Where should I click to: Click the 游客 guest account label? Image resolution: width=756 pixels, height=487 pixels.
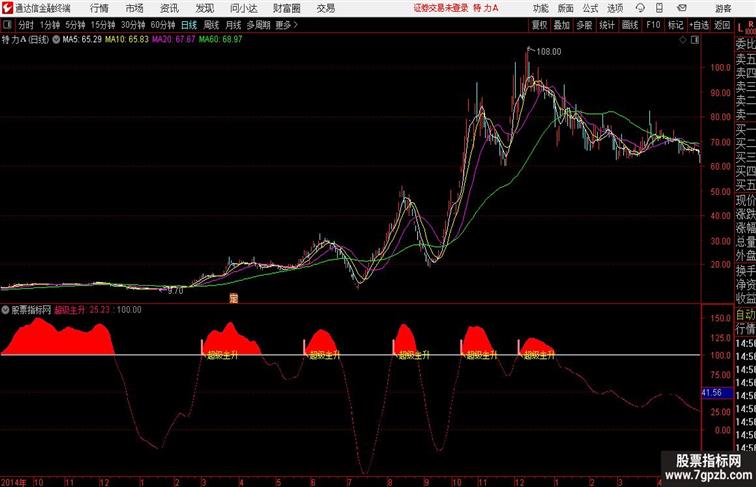coord(723,8)
